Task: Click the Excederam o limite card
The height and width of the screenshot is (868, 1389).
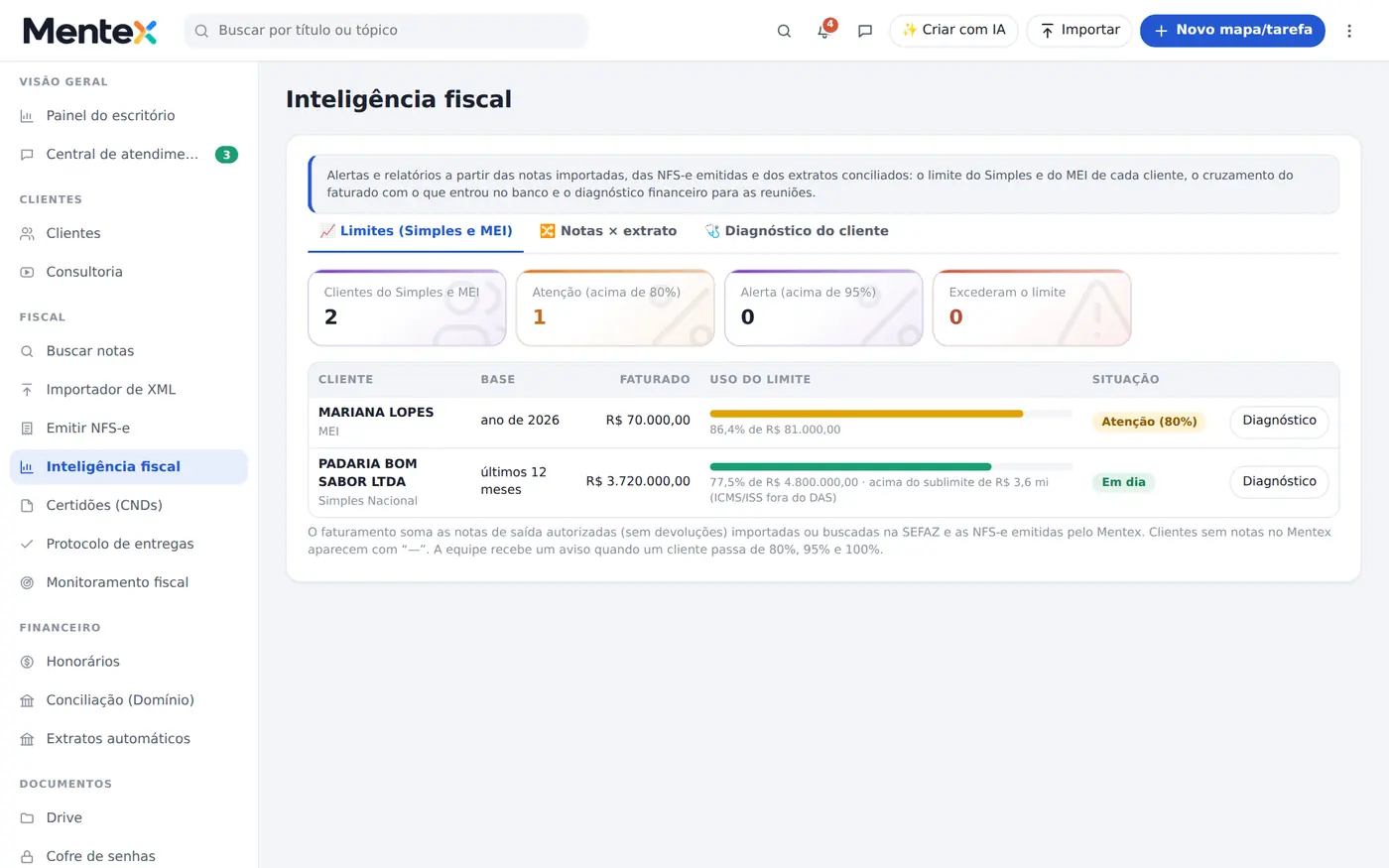Action: [1032, 309]
